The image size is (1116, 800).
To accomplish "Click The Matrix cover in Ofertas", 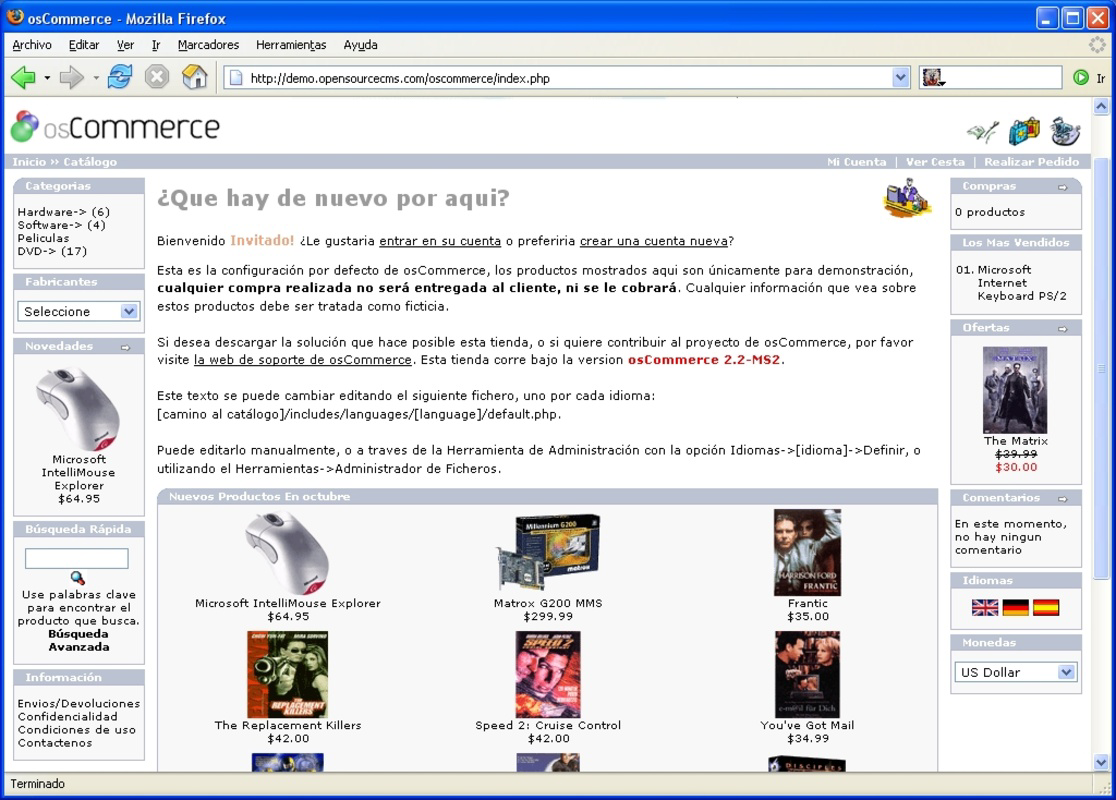I will tap(1015, 390).
